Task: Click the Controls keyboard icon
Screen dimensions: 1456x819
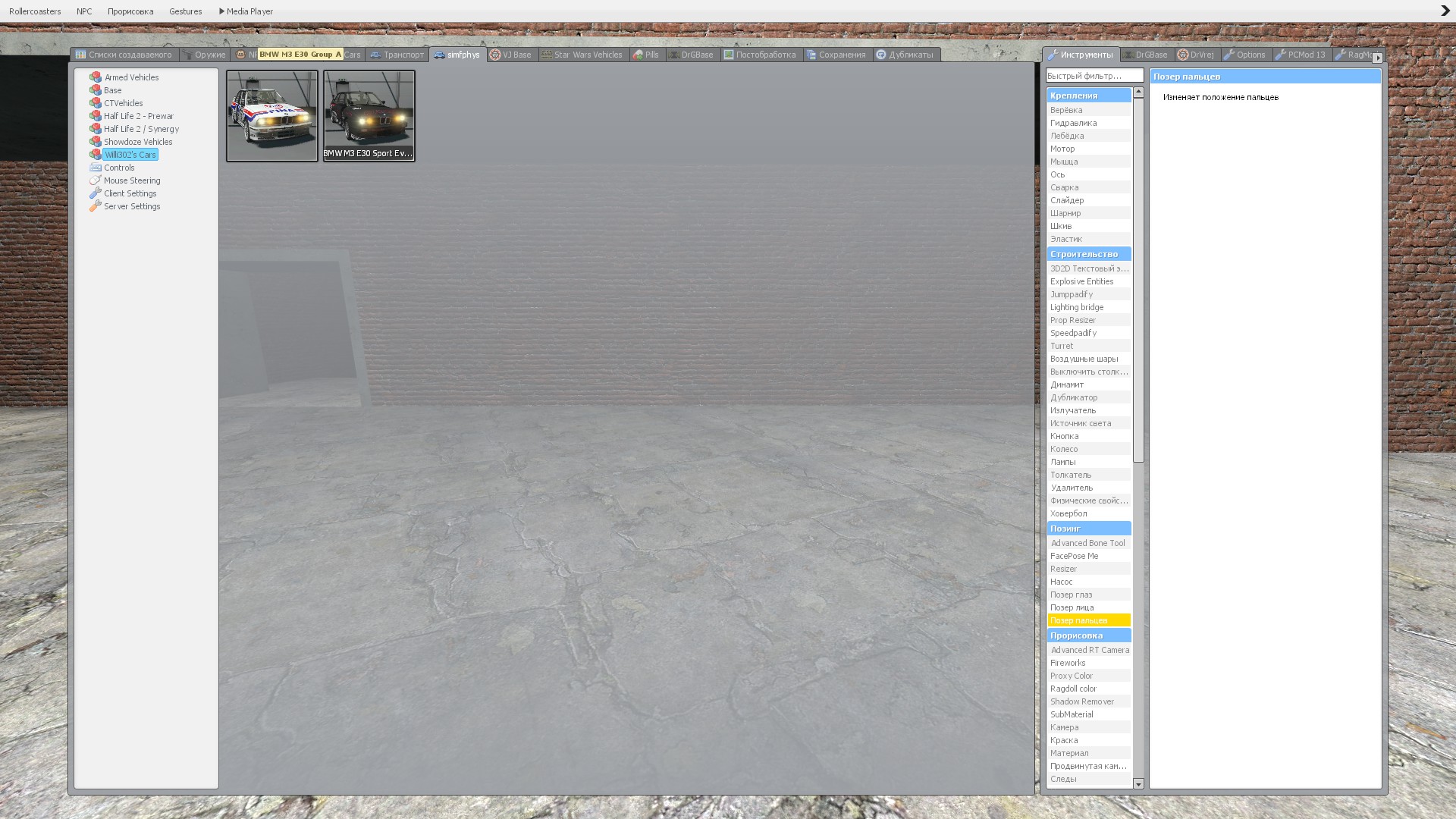Action: (95, 168)
